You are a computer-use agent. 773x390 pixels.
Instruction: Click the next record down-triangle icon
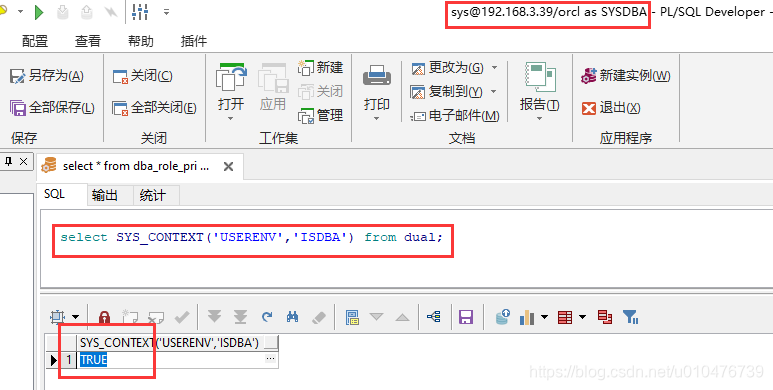tap(377, 317)
